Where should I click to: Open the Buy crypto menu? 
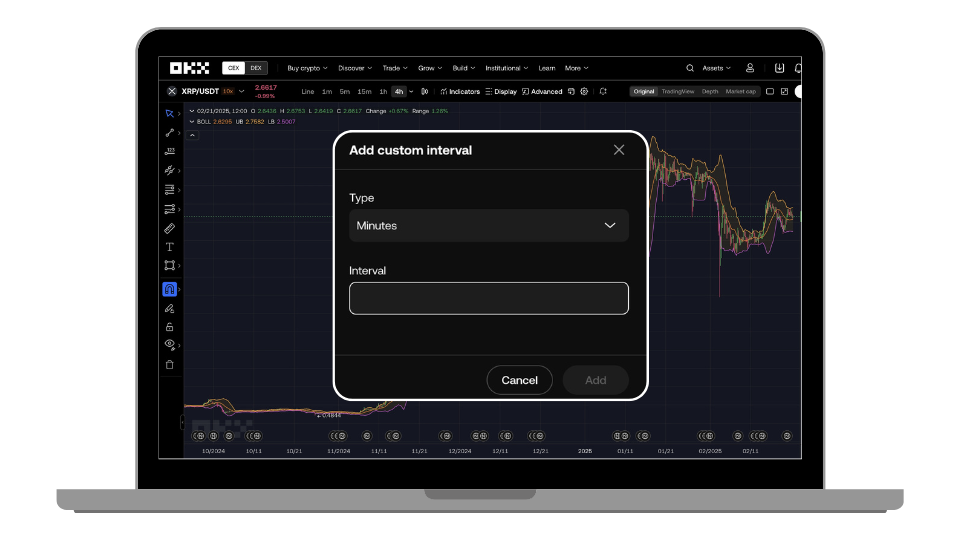307,68
